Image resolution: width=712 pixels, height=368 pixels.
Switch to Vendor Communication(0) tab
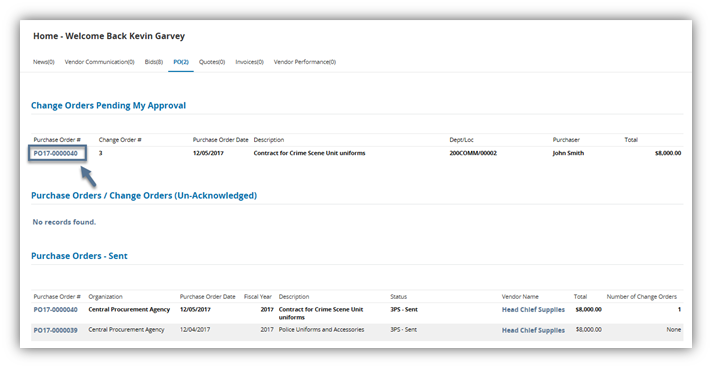pos(99,62)
